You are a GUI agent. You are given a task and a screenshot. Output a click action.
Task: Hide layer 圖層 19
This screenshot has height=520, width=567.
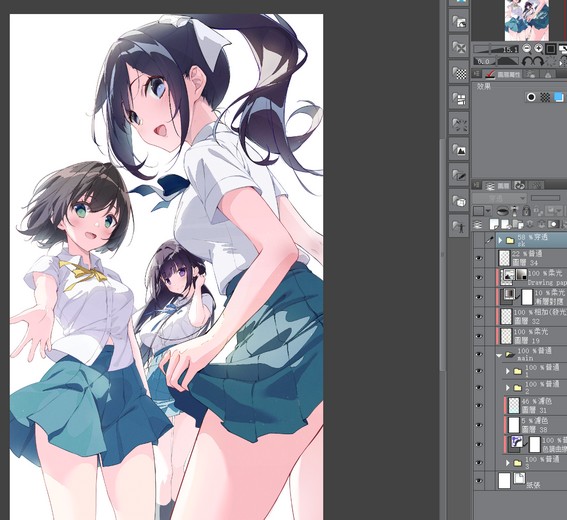point(479,336)
